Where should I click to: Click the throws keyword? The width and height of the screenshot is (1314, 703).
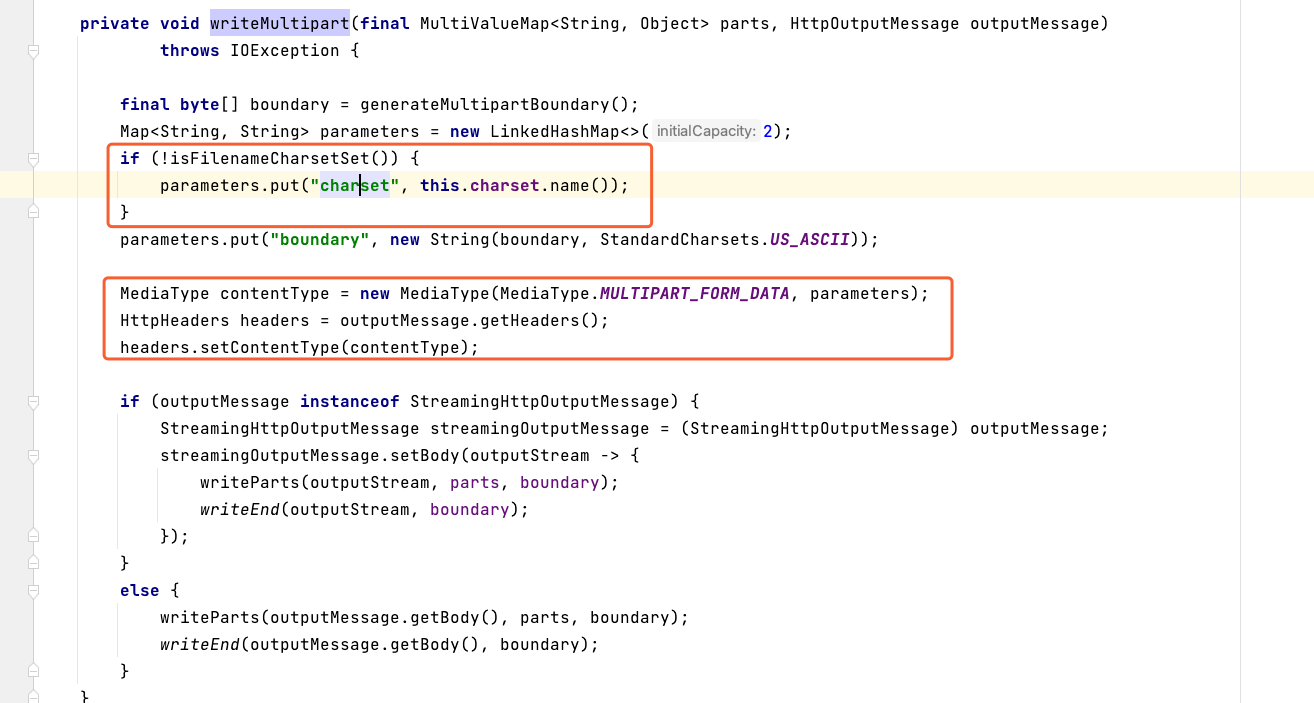[190, 50]
